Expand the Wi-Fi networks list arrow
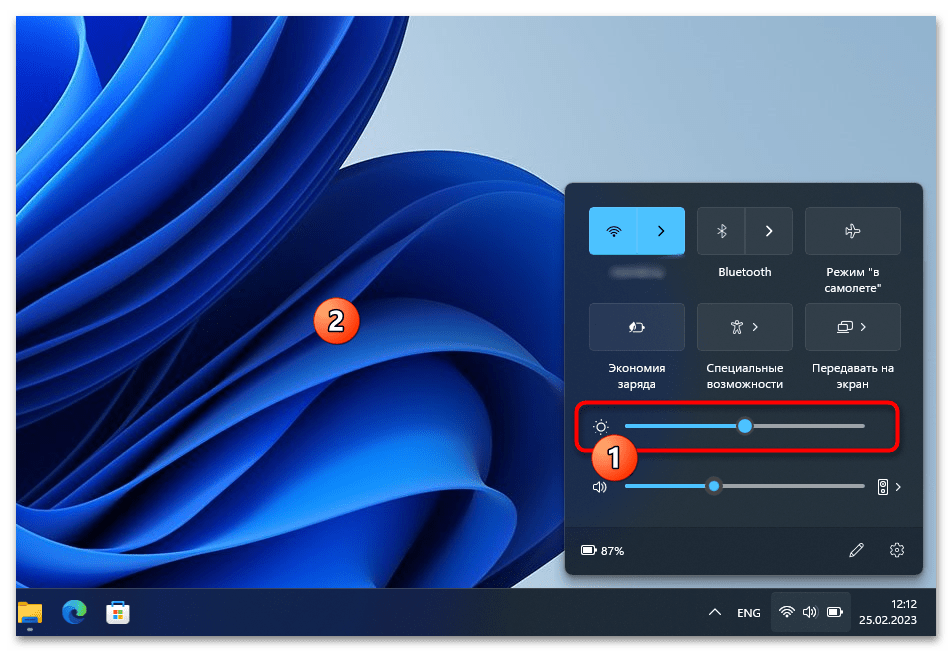 (661, 231)
